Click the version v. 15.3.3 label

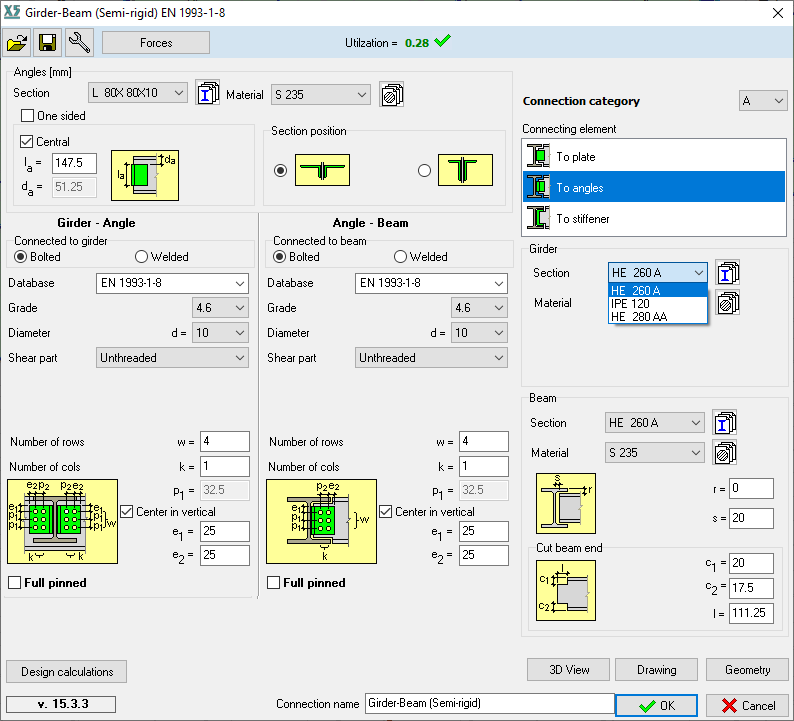[x=61, y=704]
